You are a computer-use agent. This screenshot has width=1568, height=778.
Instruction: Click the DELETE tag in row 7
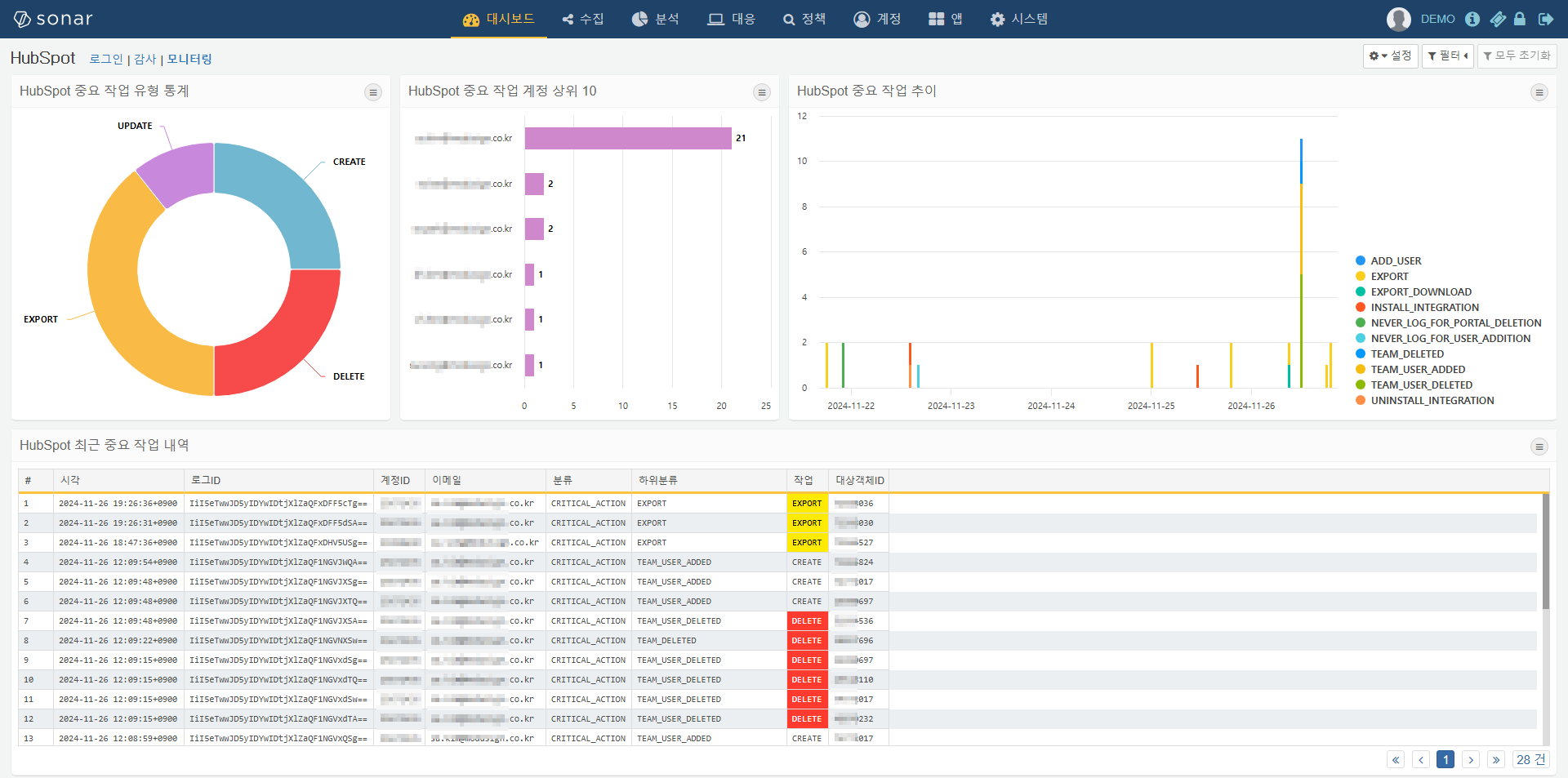[x=807, y=621]
